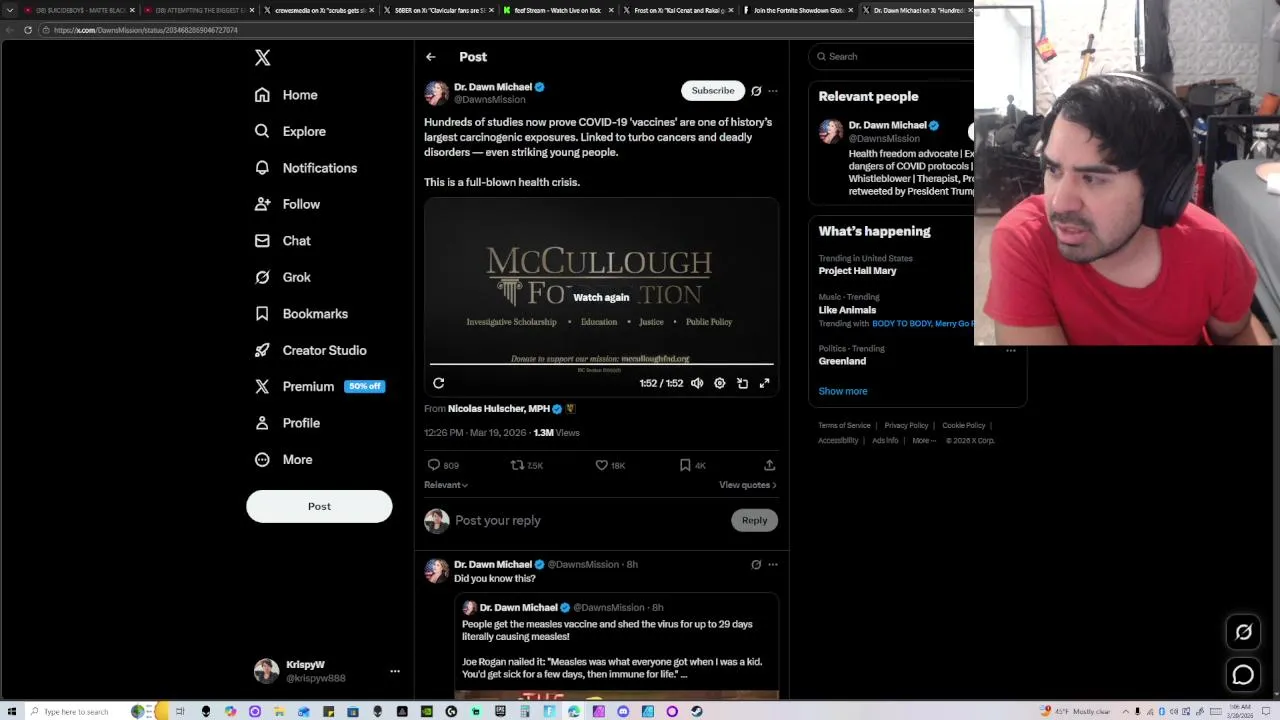The image size is (1280, 720).
Task: Switch to crewsmedia on X tab
Action: [318, 11]
